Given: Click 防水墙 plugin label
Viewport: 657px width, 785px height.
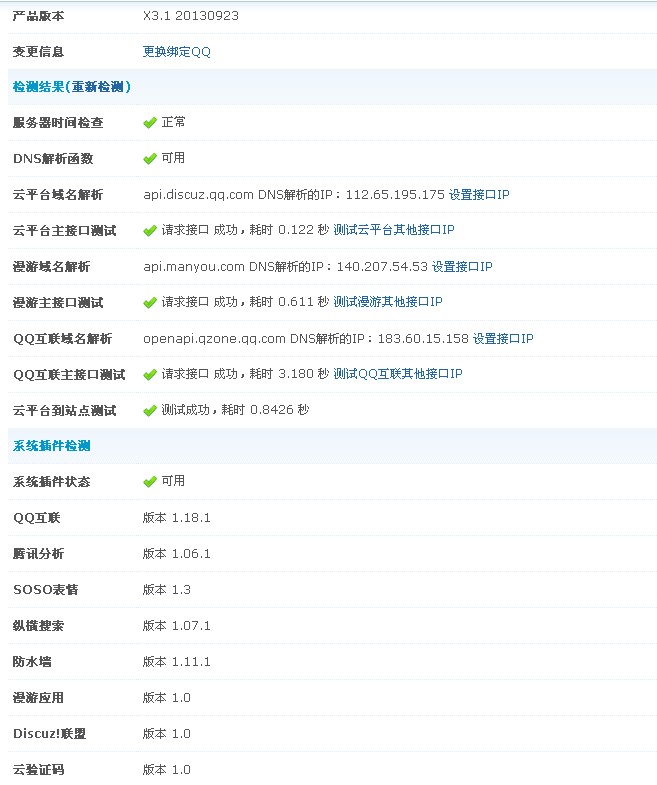Looking at the screenshot, I should click(32, 662).
